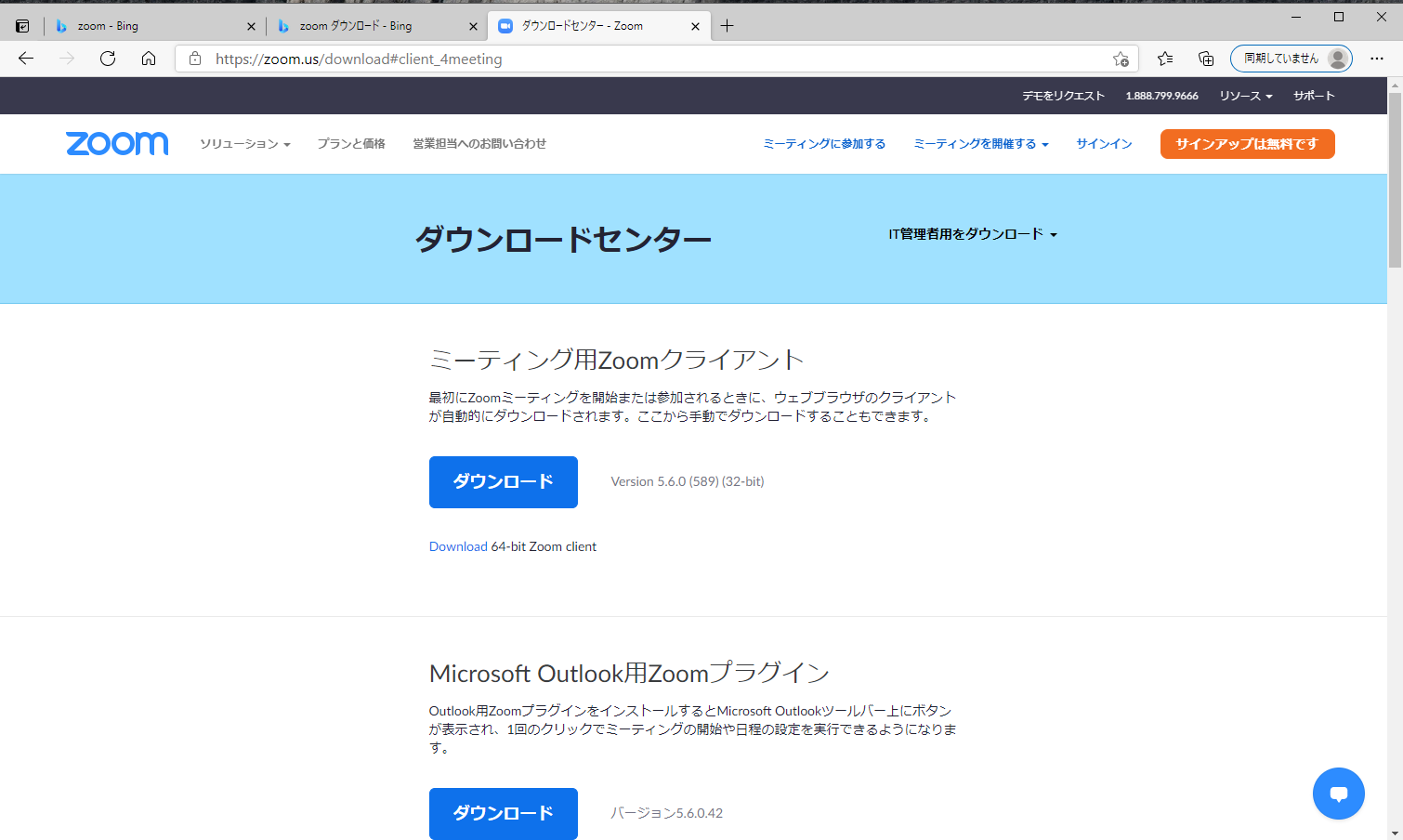Click the Zoom logo

pos(117,143)
